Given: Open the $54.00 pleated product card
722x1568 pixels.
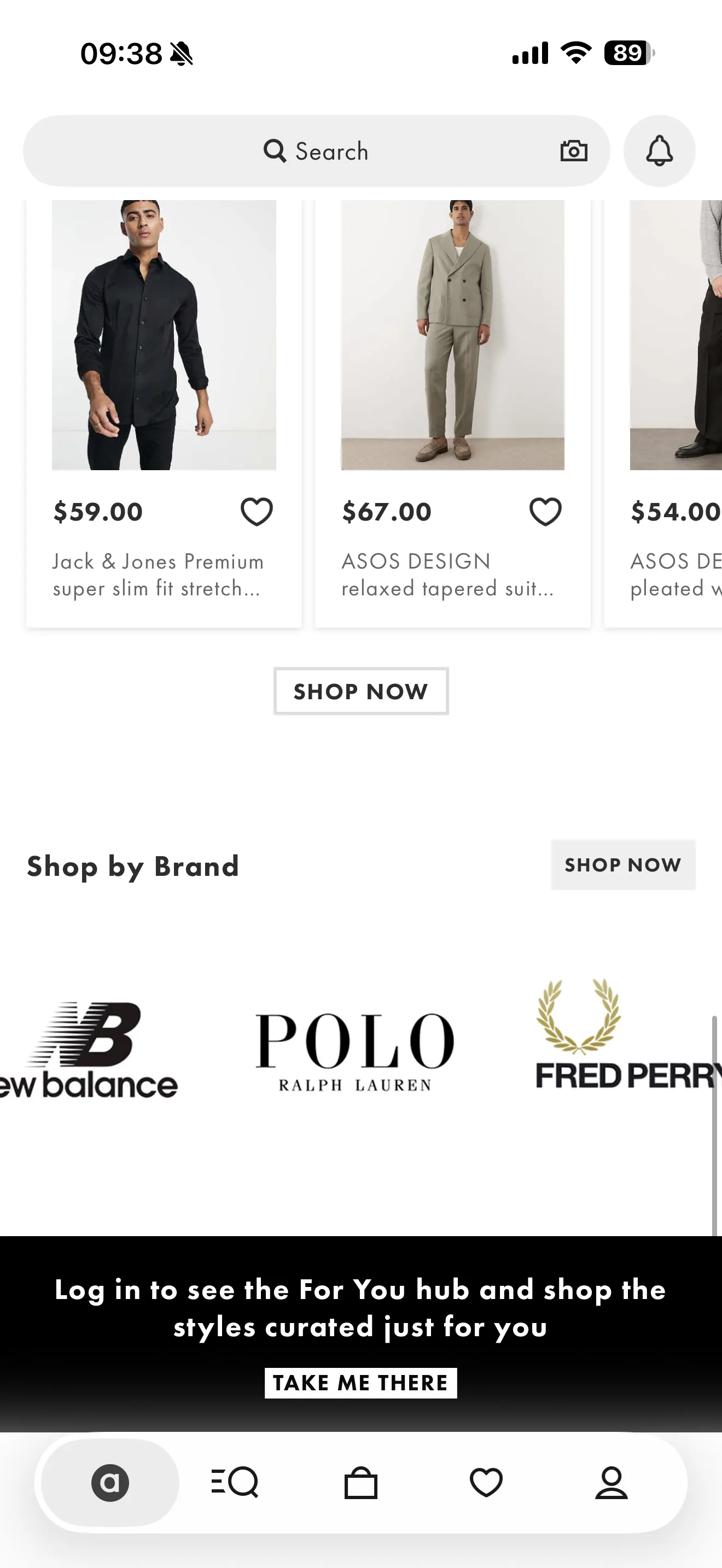Looking at the screenshot, I should [x=663, y=414].
